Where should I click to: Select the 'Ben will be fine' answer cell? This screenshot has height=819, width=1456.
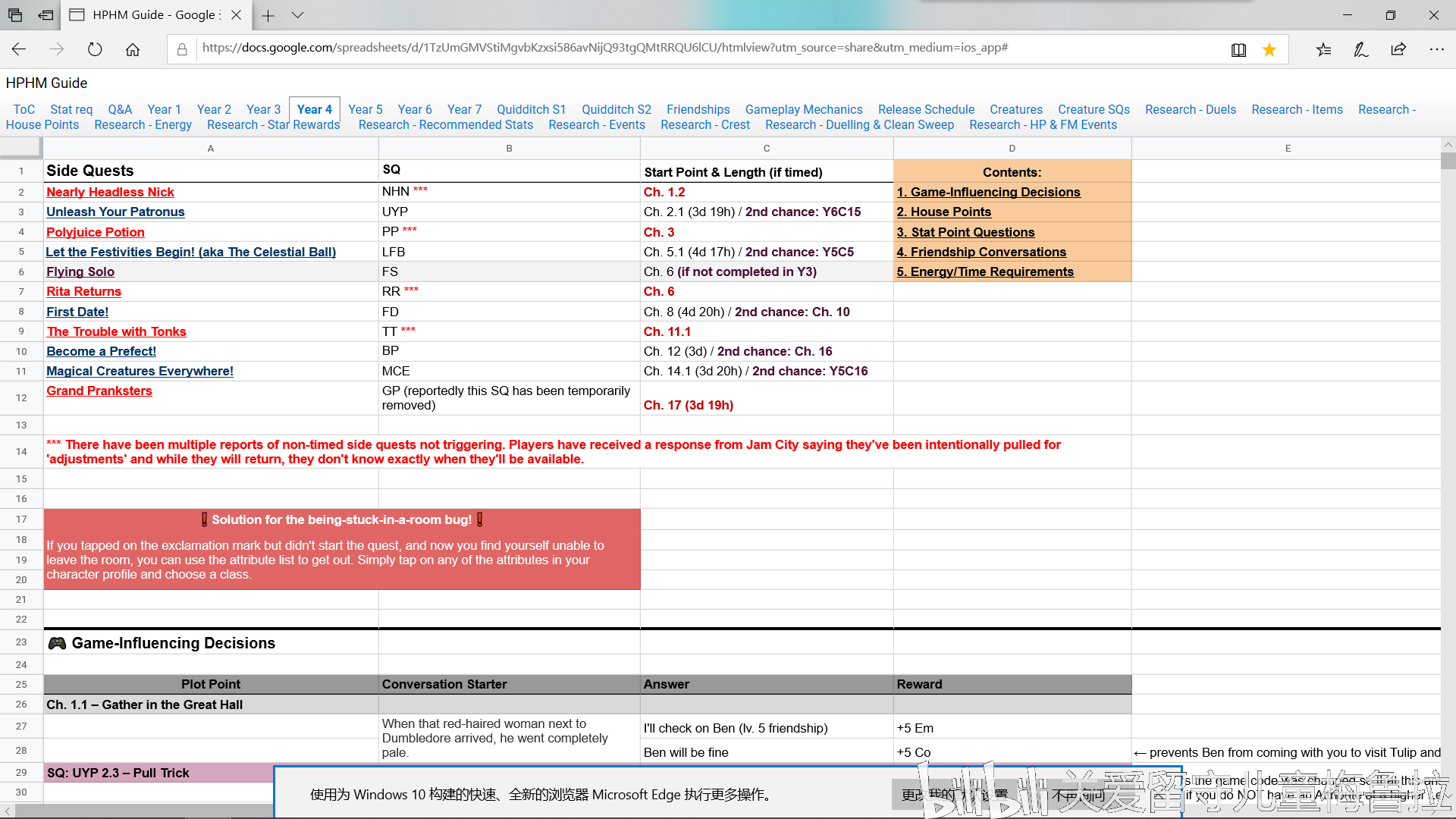coord(767,752)
